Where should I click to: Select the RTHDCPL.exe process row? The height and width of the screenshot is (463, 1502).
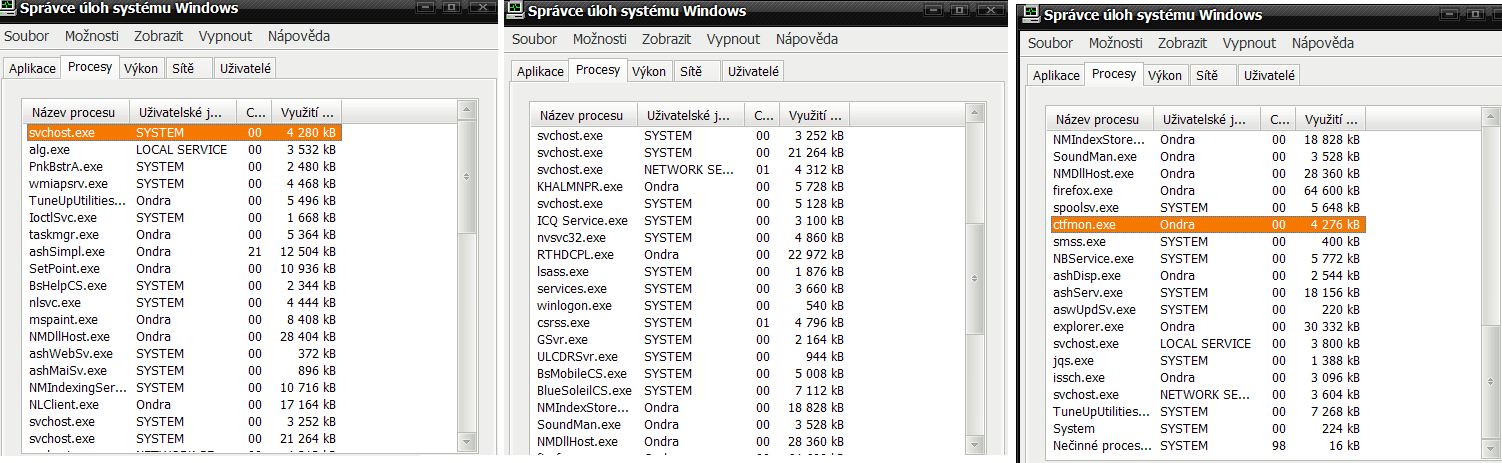coord(692,254)
